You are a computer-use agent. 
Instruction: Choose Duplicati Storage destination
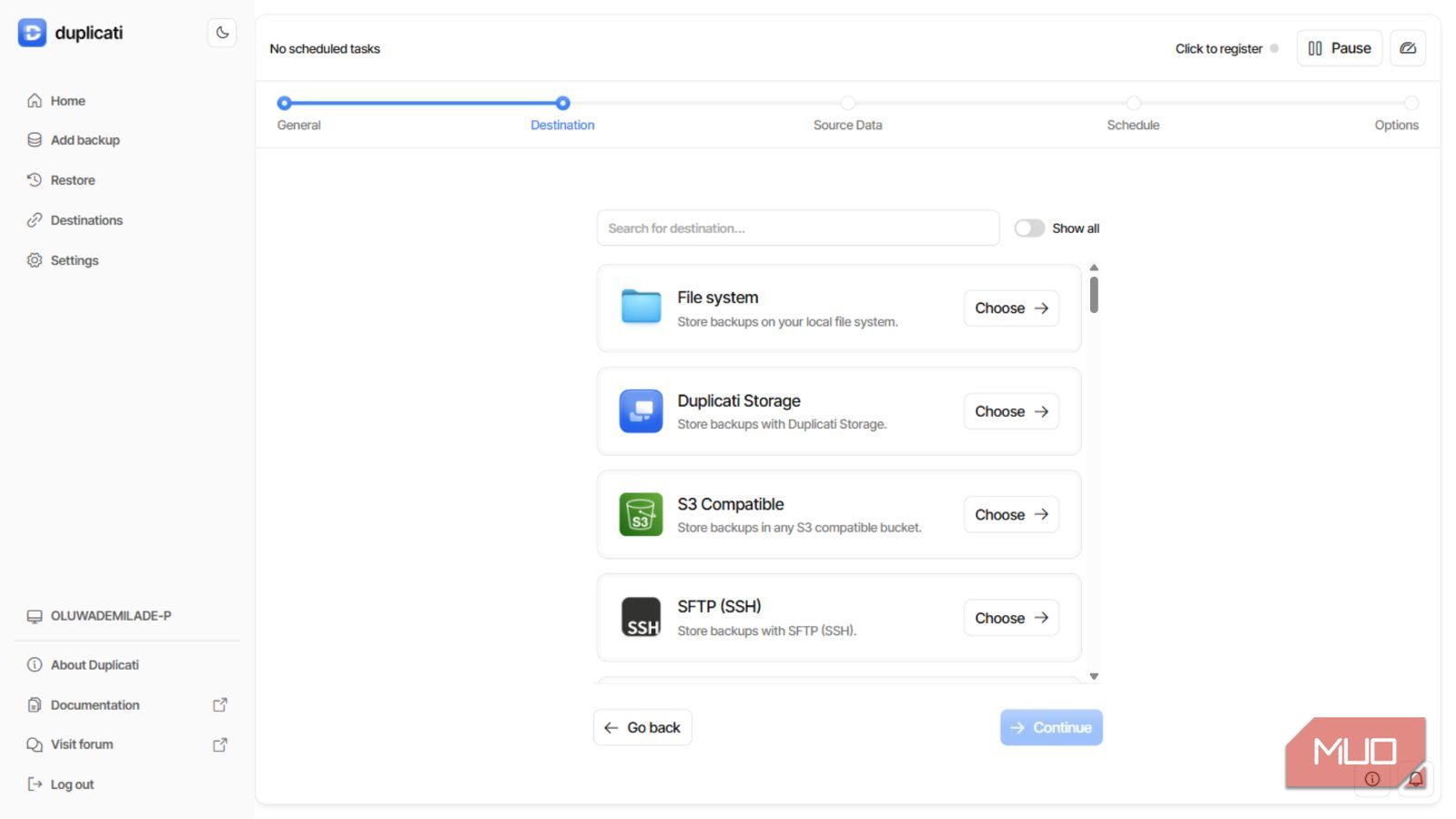click(x=1011, y=411)
